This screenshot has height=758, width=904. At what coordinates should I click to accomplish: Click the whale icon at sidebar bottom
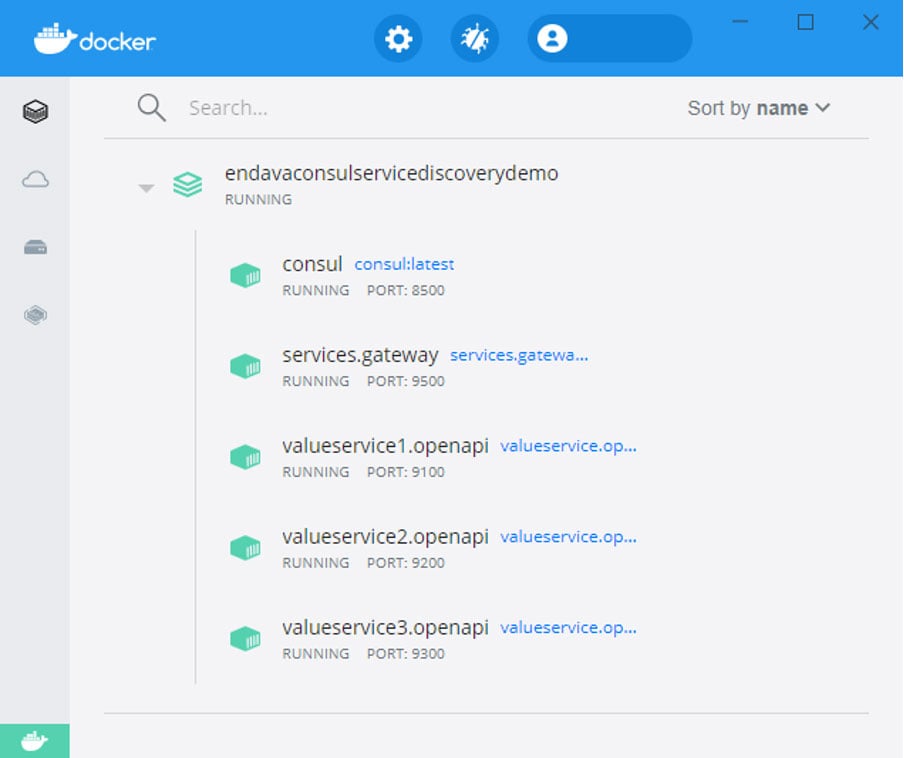pyautogui.click(x=34, y=739)
